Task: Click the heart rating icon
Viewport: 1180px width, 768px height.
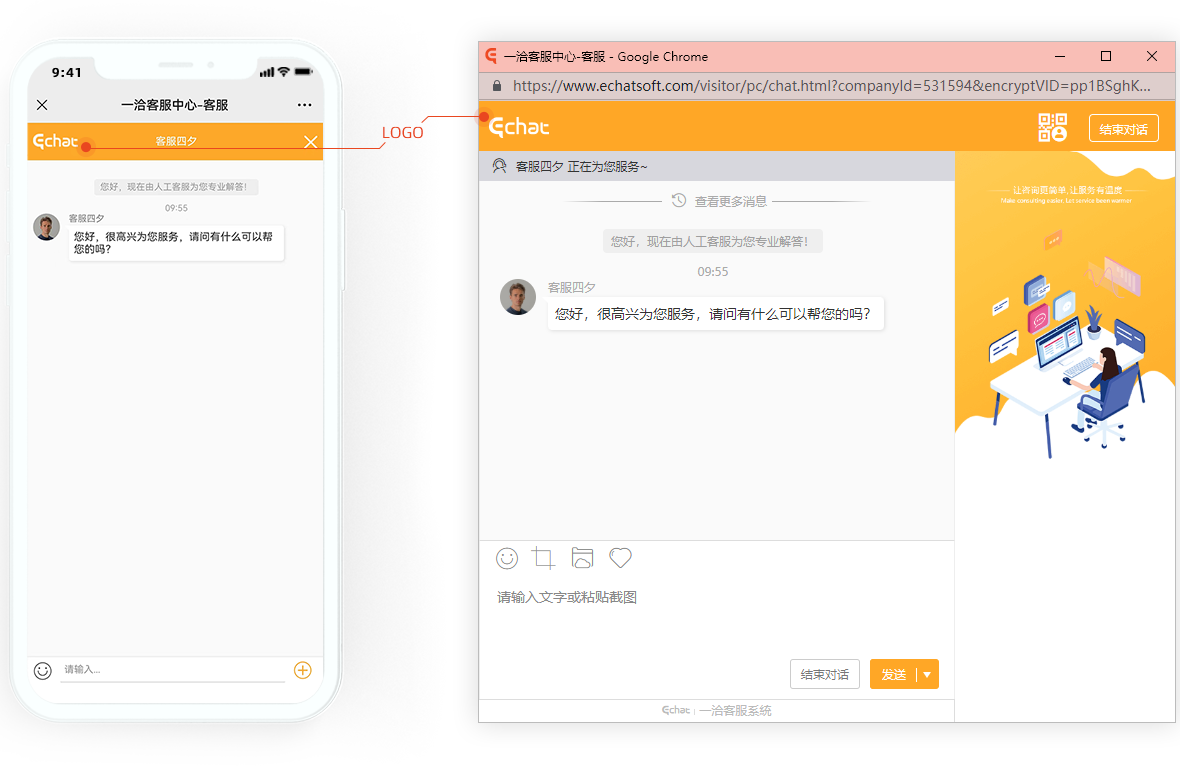Action: coord(620,558)
